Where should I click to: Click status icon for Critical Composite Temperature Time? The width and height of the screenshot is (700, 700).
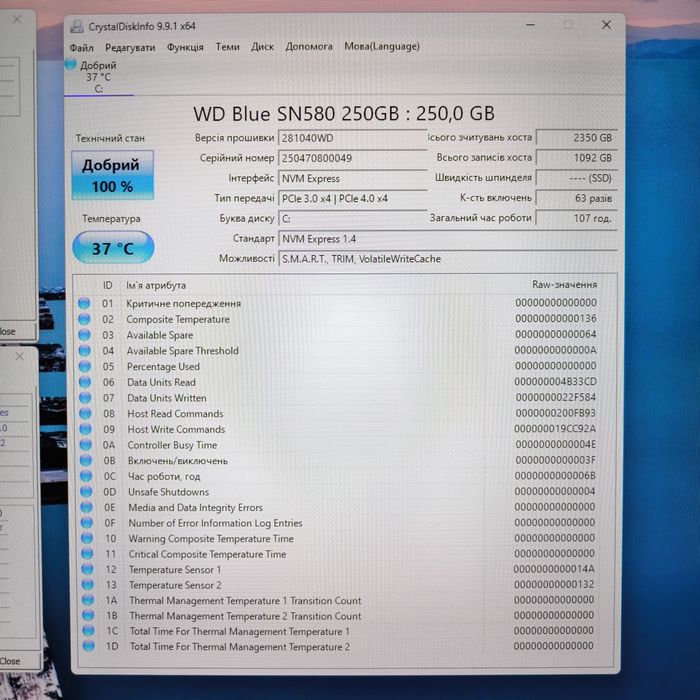(87, 554)
